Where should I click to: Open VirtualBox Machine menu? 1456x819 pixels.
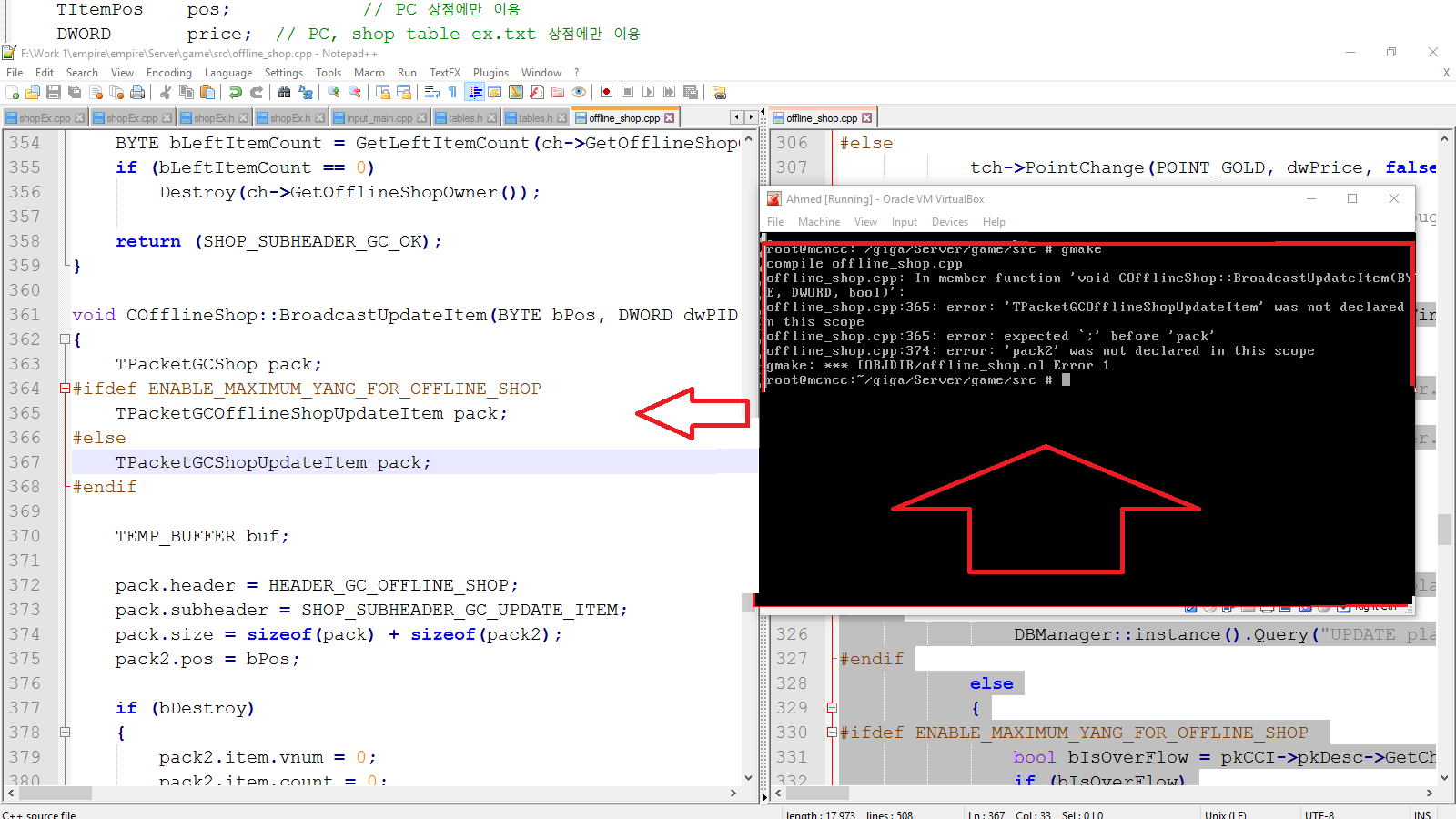(x=819, y=222)
